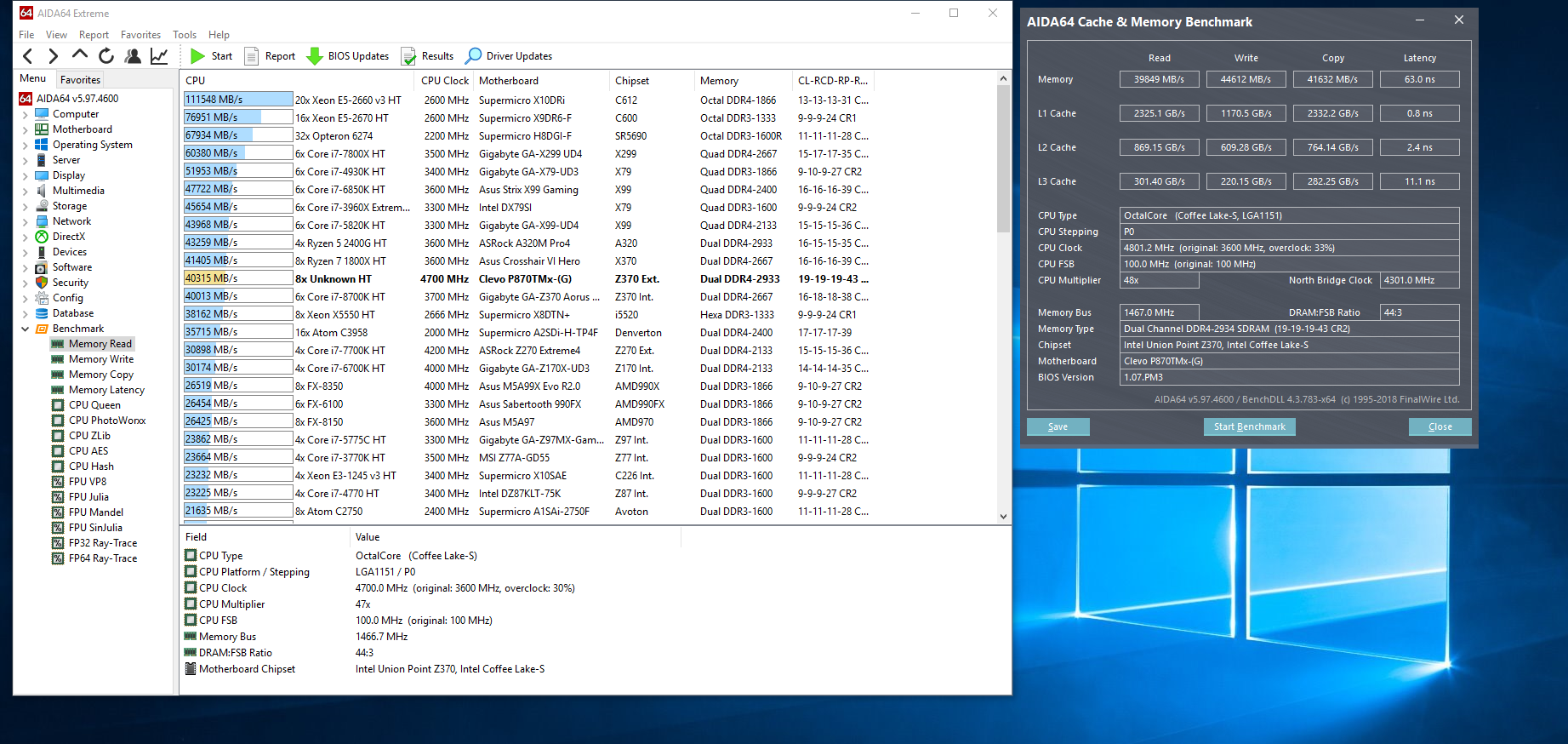
Task: Select the FP64 Ray-Trace benchmark
Action: coord(103,558)
